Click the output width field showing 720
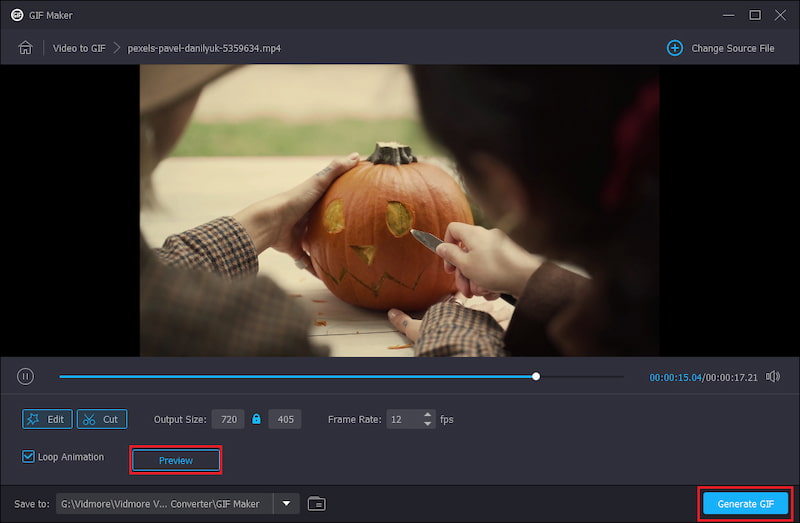 point(228,419)
